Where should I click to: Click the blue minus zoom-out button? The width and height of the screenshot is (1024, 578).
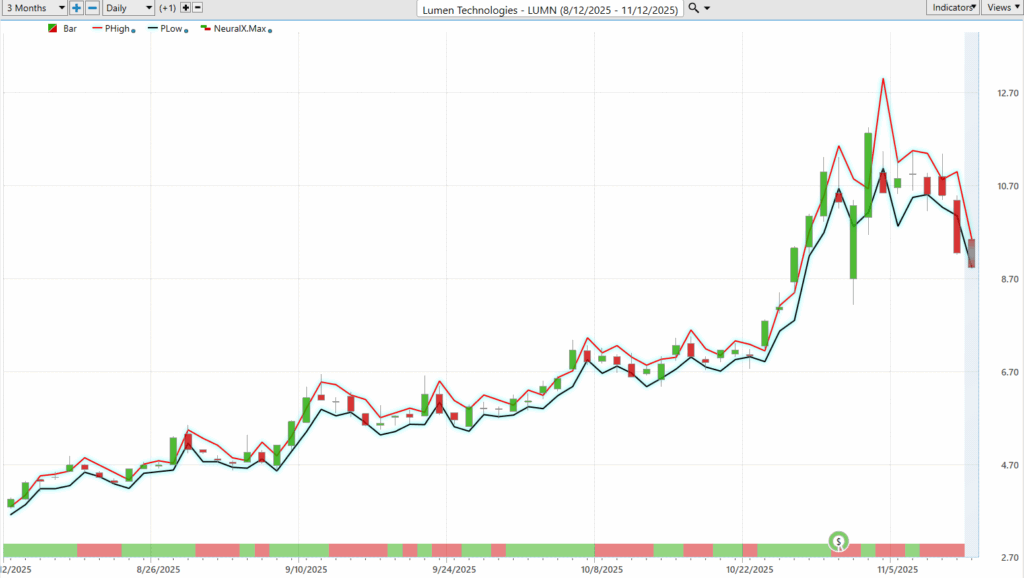pos(92,7)
